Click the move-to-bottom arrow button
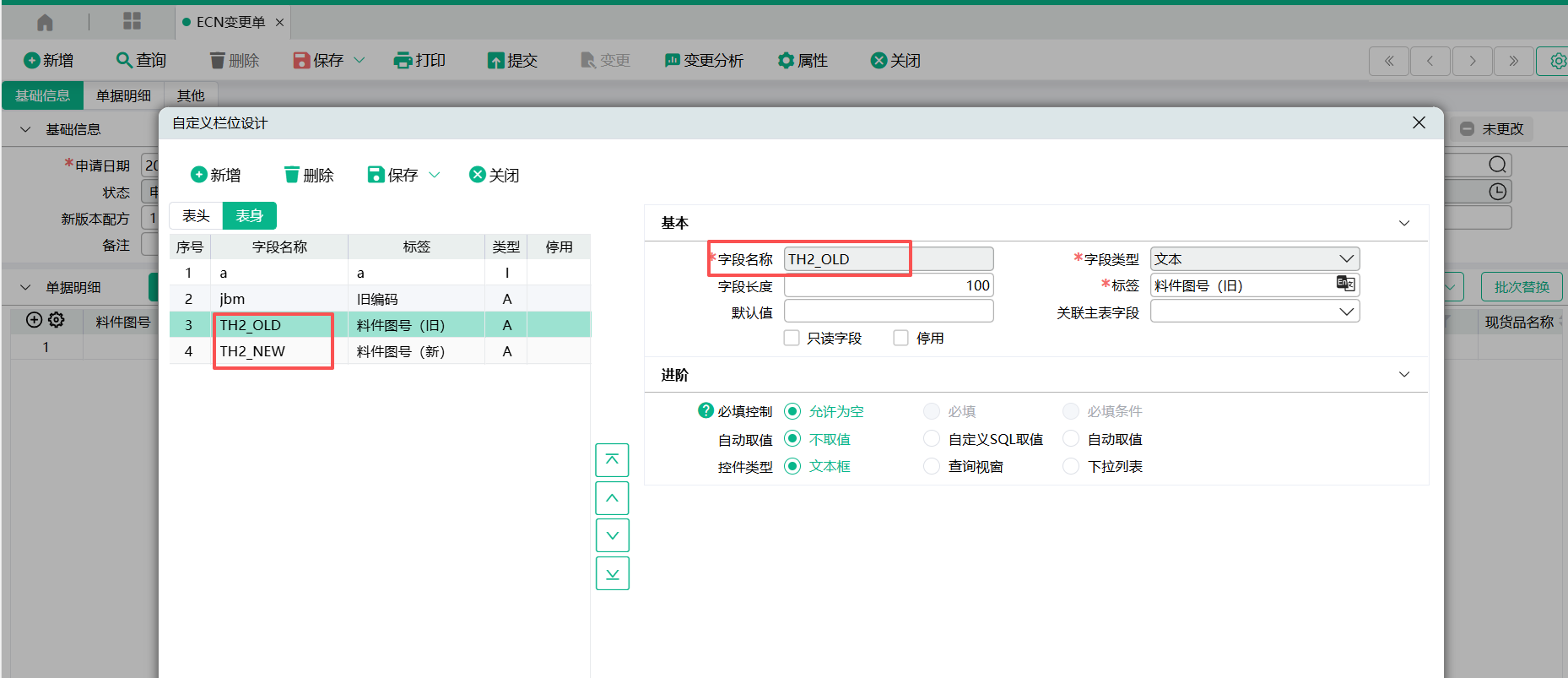Viewport: 1568px width, 678px height. point(612,573)
